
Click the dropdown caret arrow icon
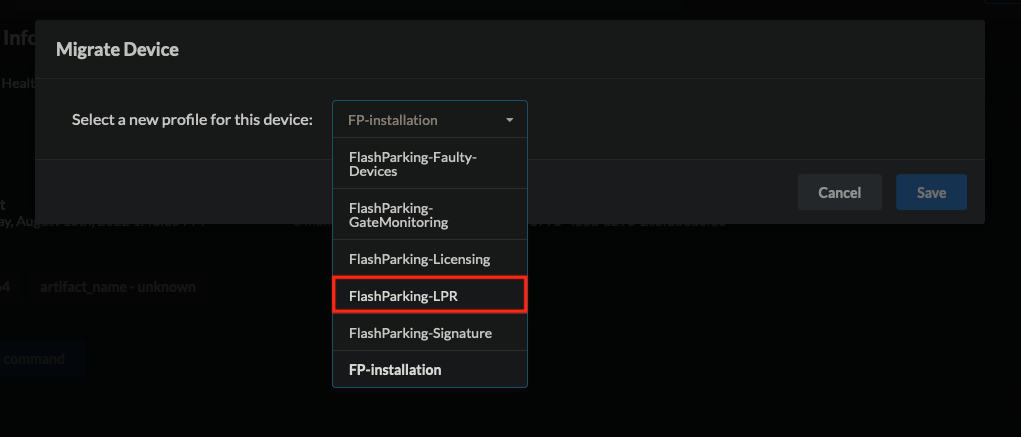point(509,120)
